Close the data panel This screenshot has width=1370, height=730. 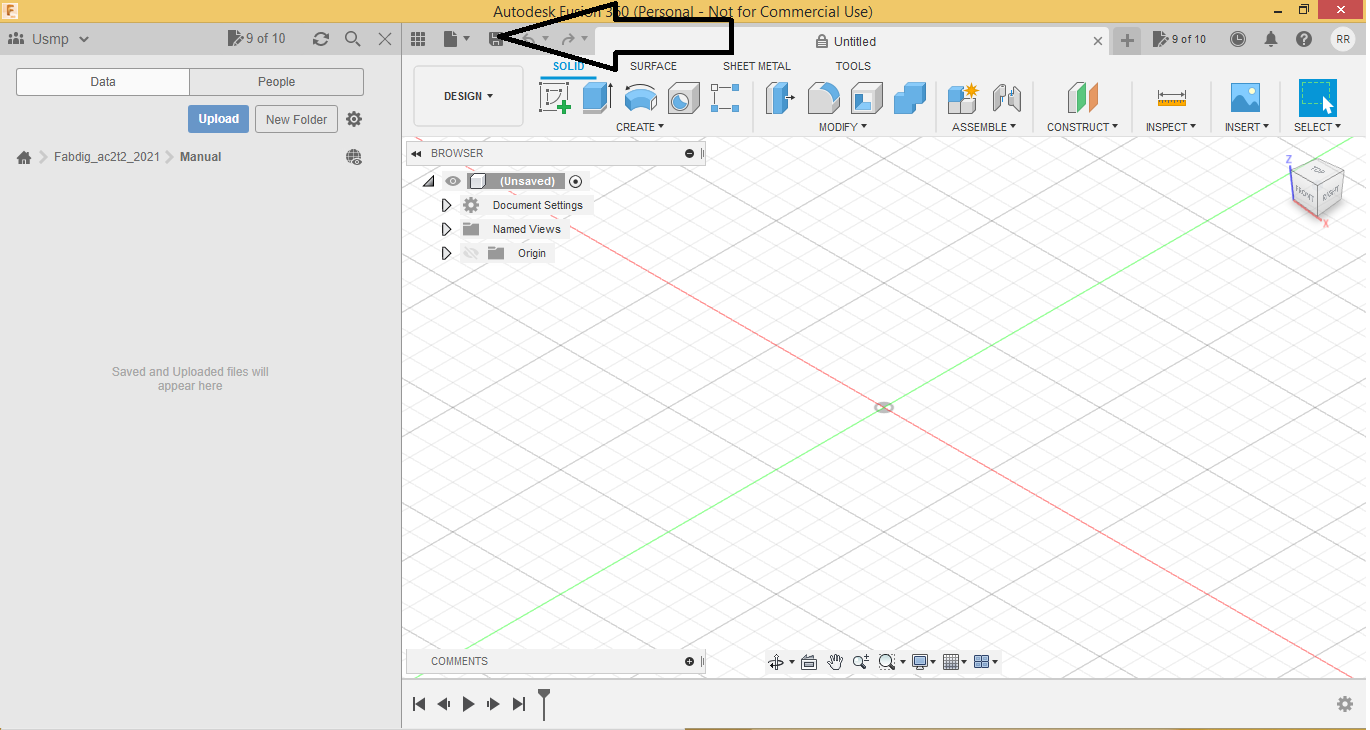pos(385,39)
